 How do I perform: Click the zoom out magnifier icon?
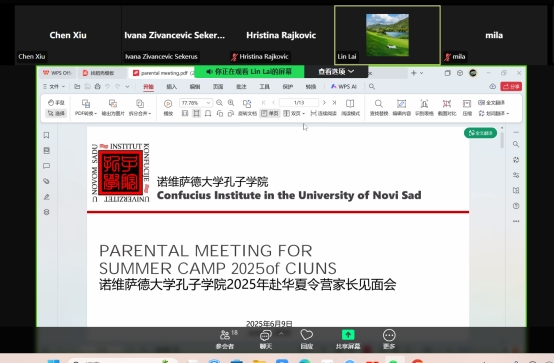[219, 103]
